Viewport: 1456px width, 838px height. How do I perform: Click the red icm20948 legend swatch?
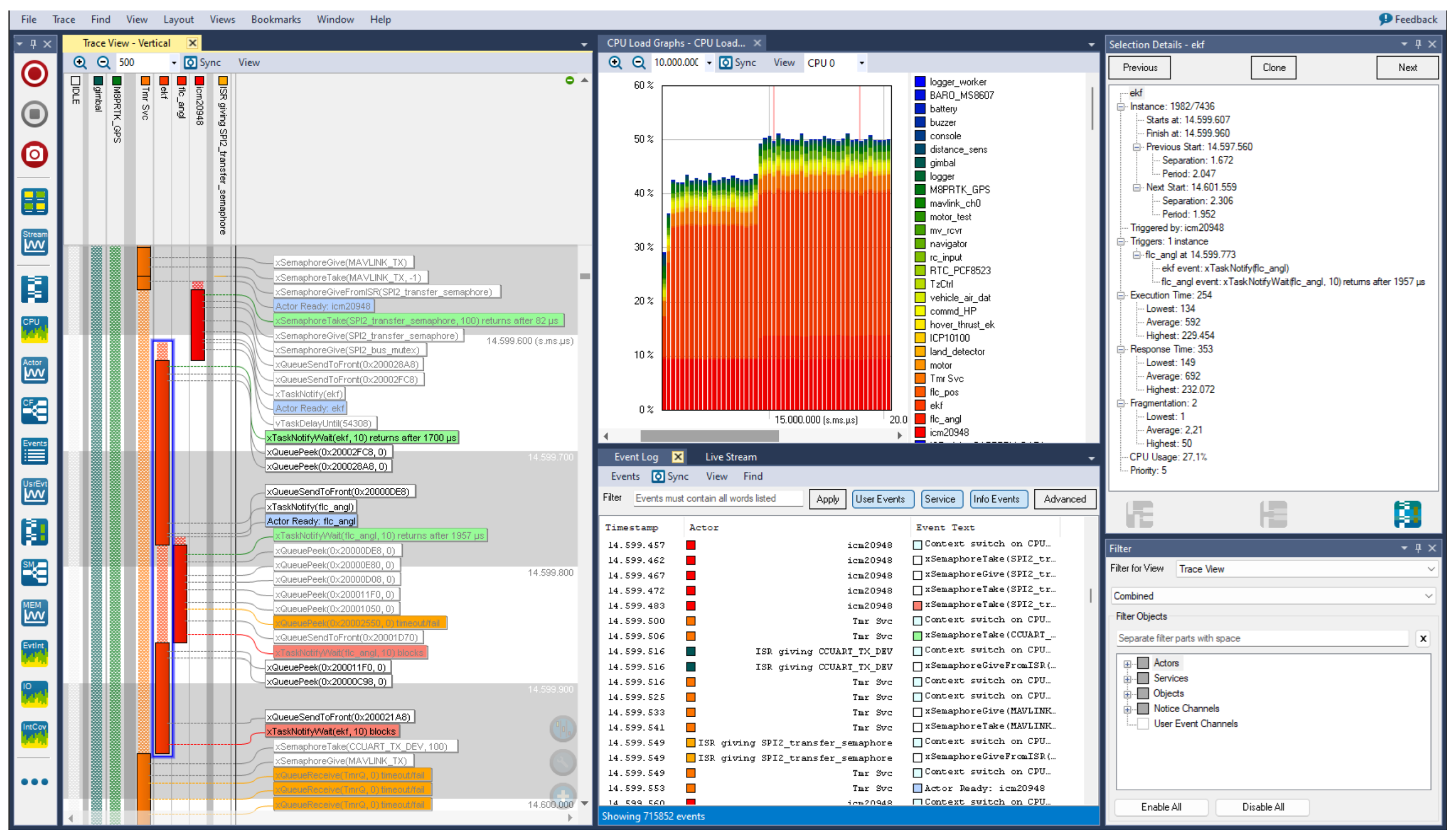pos(920,432)
